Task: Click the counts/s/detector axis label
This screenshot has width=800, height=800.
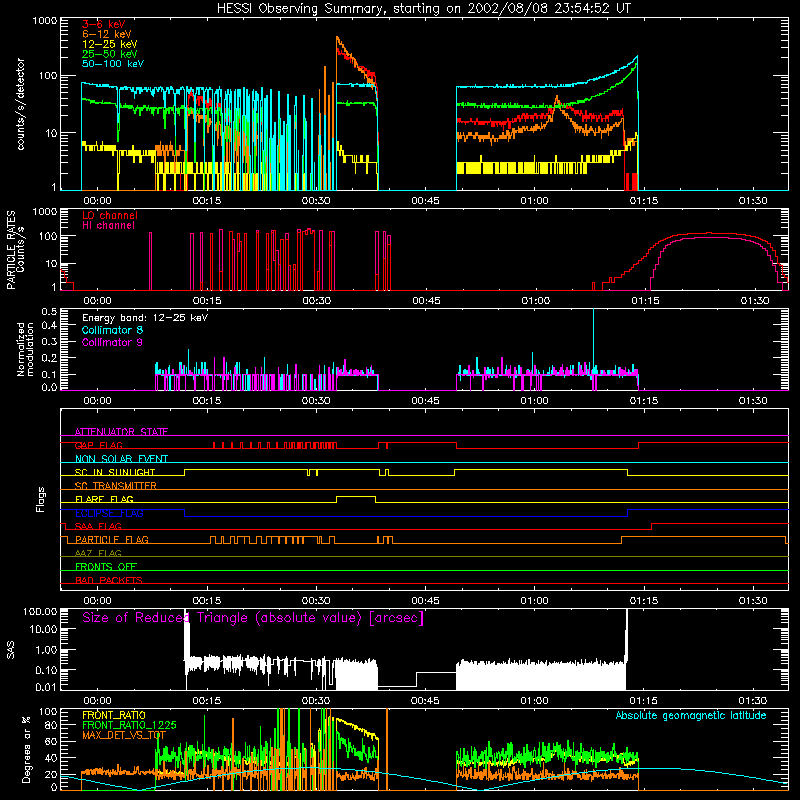Action: pos(20,104)
